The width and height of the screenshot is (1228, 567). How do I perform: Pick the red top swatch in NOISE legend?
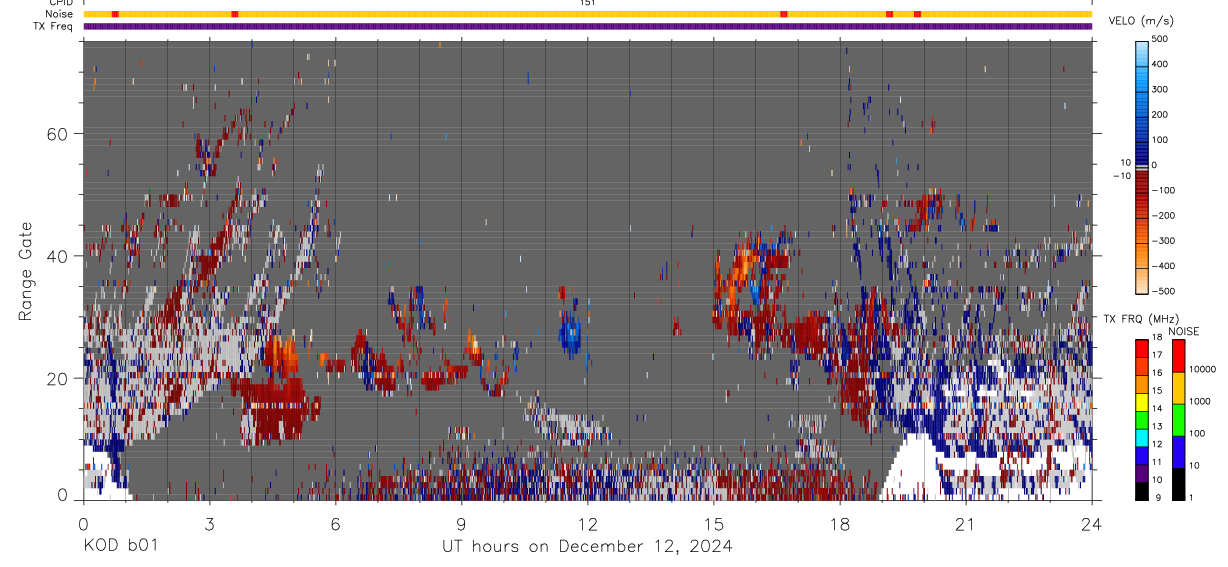[x=1177, y=355]
